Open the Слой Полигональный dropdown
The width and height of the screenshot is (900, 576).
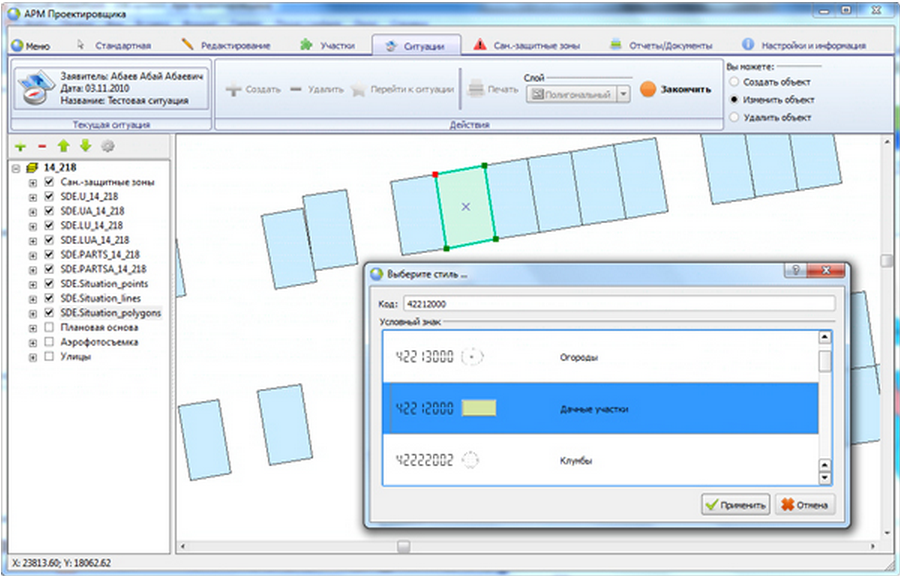(x=623, y=94)
